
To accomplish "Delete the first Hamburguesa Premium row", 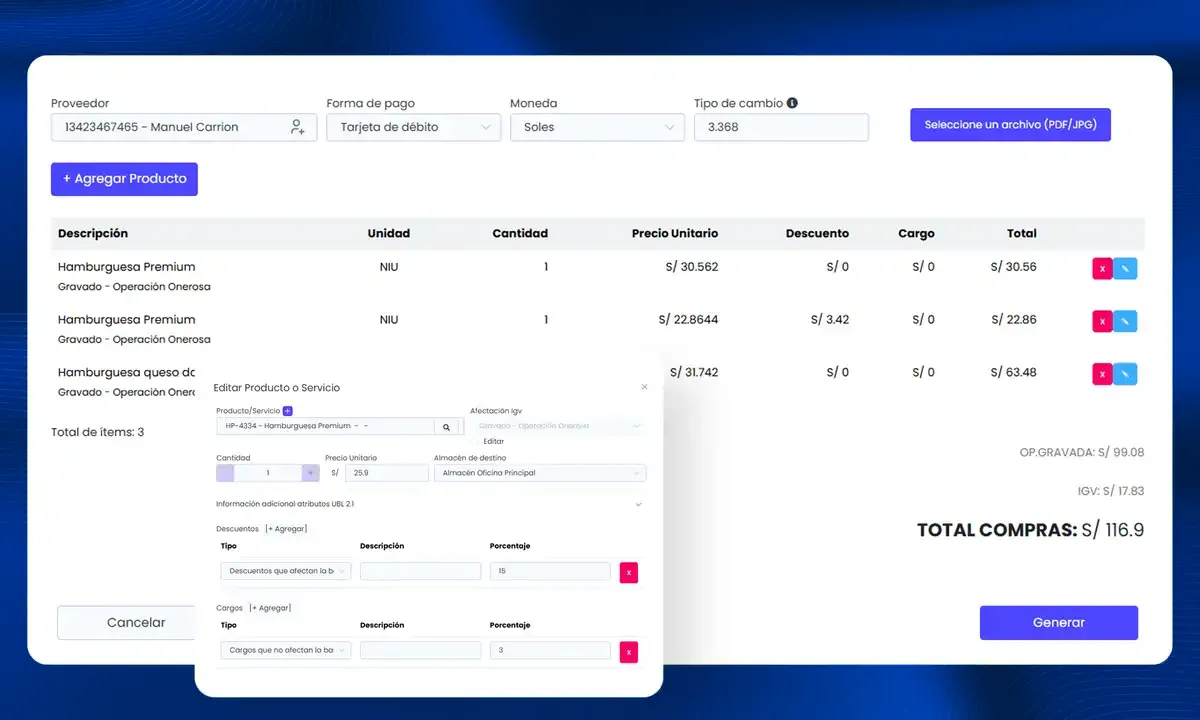I will coord(1102,268).
